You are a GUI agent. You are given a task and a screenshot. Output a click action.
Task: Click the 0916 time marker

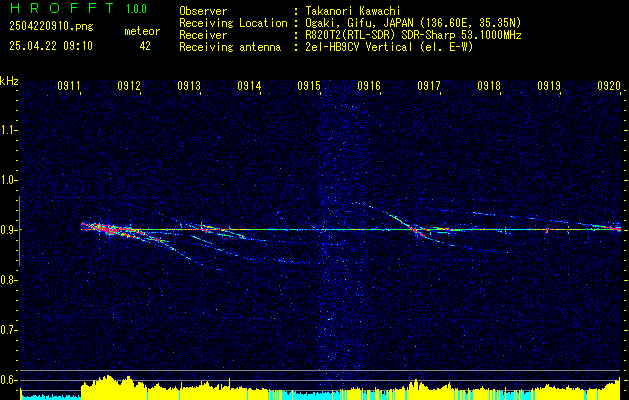click(369, 85)
